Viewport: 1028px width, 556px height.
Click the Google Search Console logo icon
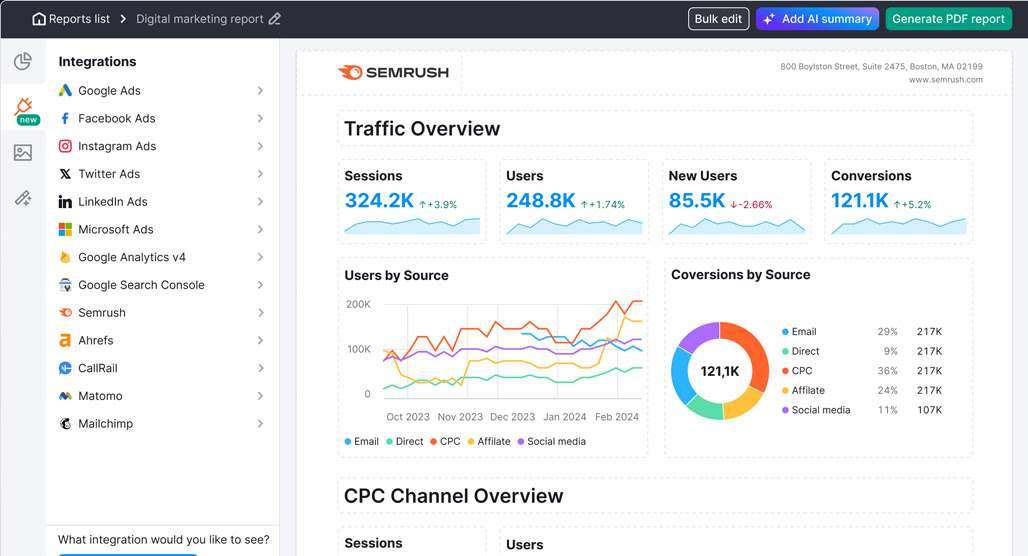[65, 285]
